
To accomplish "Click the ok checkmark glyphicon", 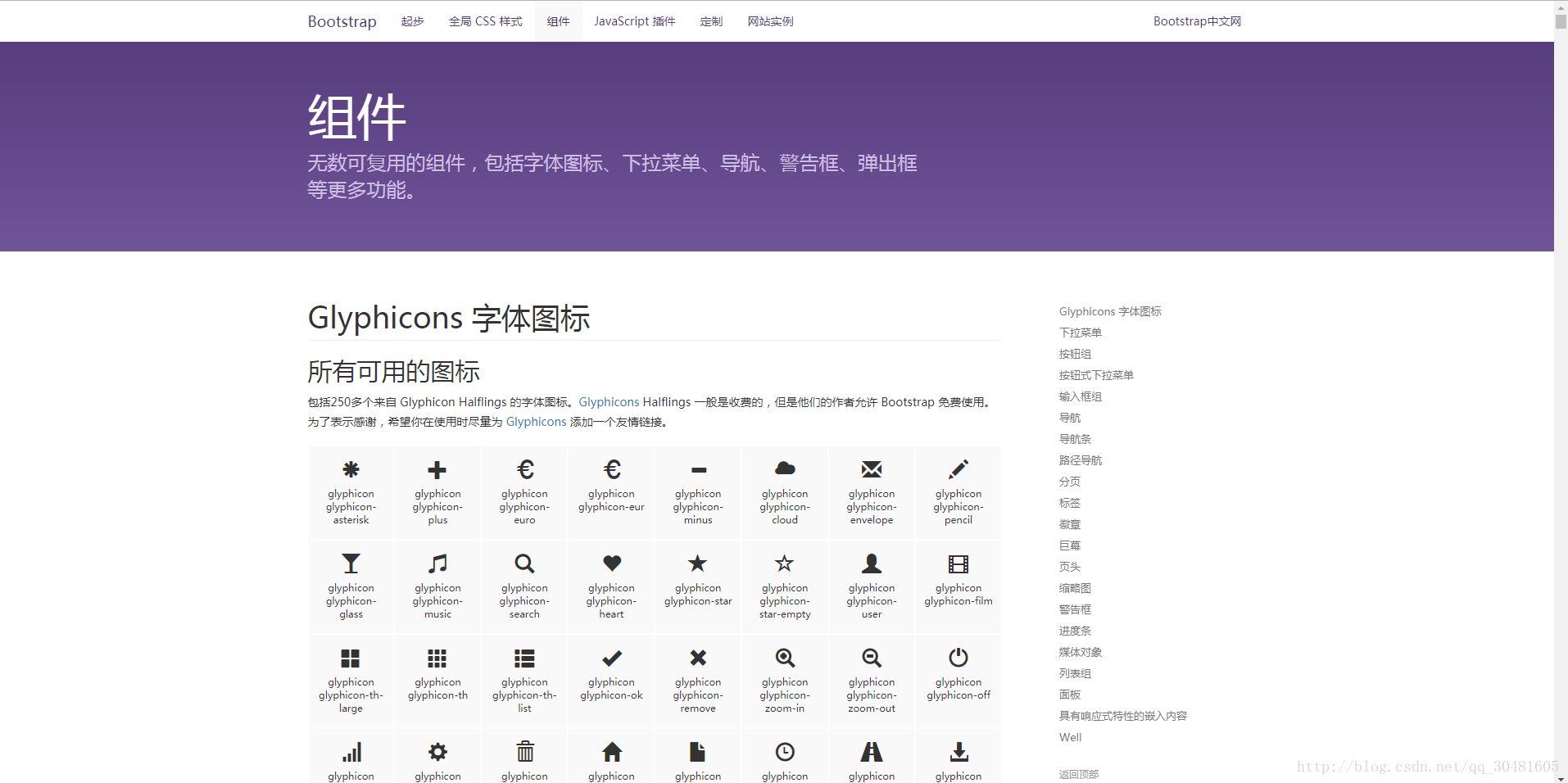I will click(x=612, y=658).
